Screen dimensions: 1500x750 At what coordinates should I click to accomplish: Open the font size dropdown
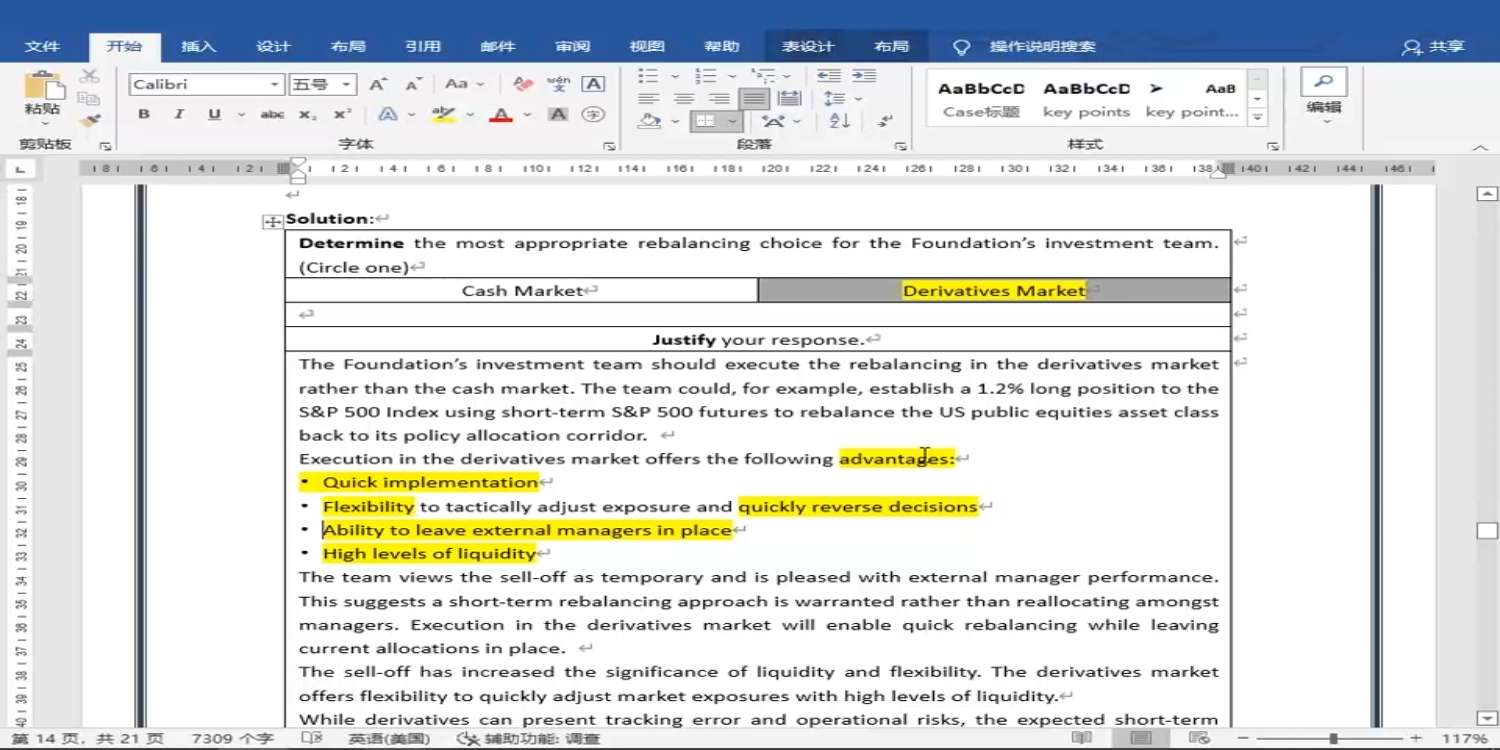tap(322, 84)
